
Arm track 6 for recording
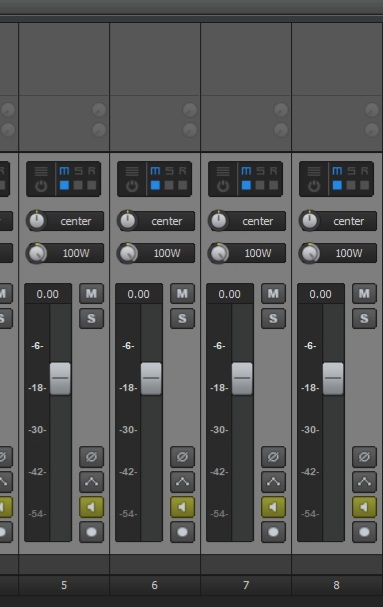[x=182, y=532]
